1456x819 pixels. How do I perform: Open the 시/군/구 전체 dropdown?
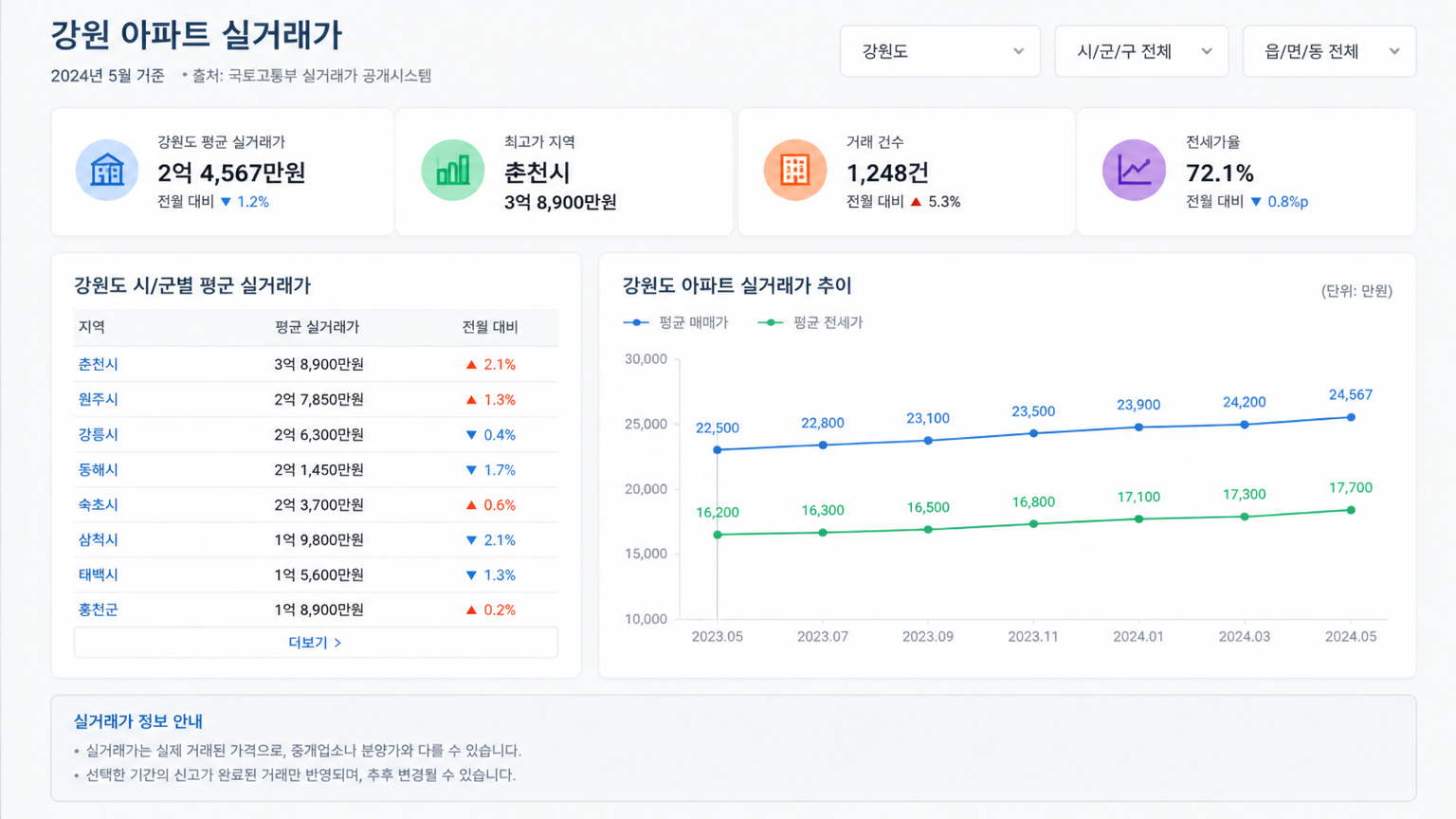click(x=1142, y=51)
